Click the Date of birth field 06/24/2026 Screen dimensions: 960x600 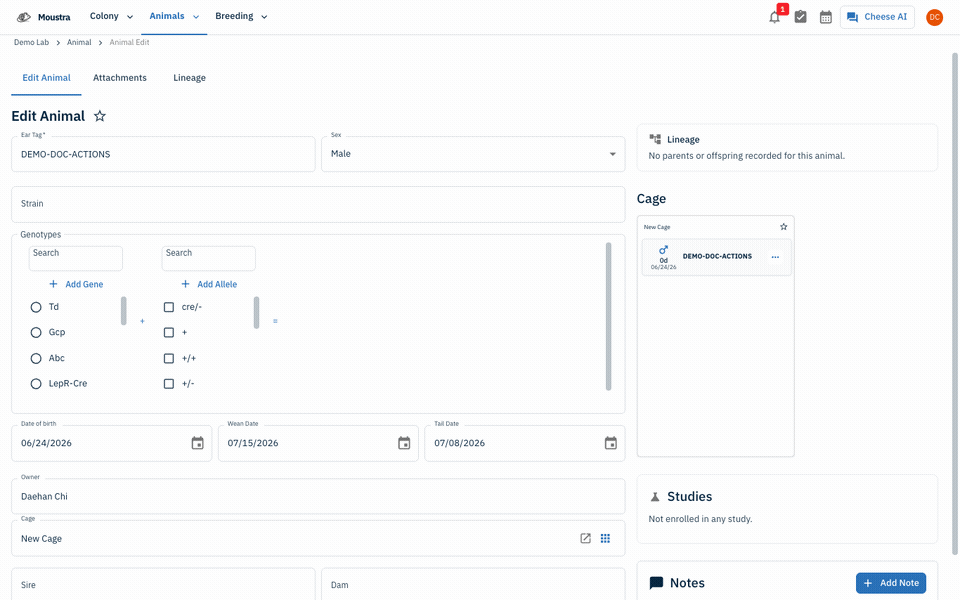click(111, 443)
